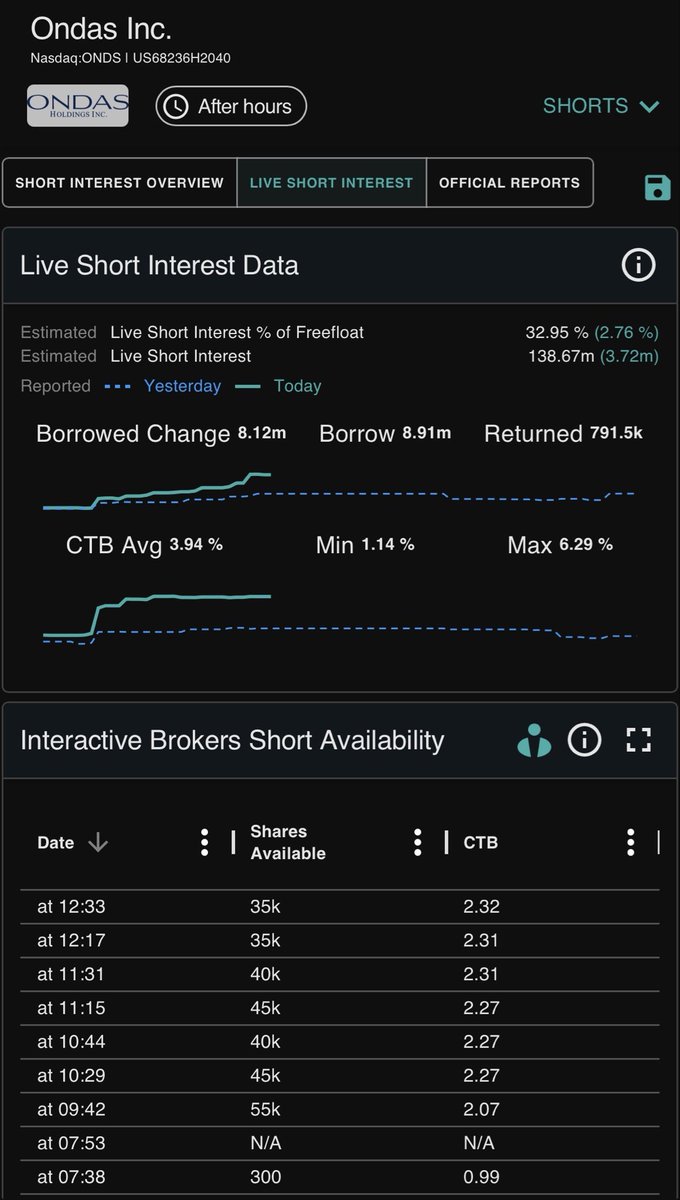The width and height of the screenshot is (680, 1200).
Task: Click the 55k shares available cell
Action: [x=265, y=1109]
